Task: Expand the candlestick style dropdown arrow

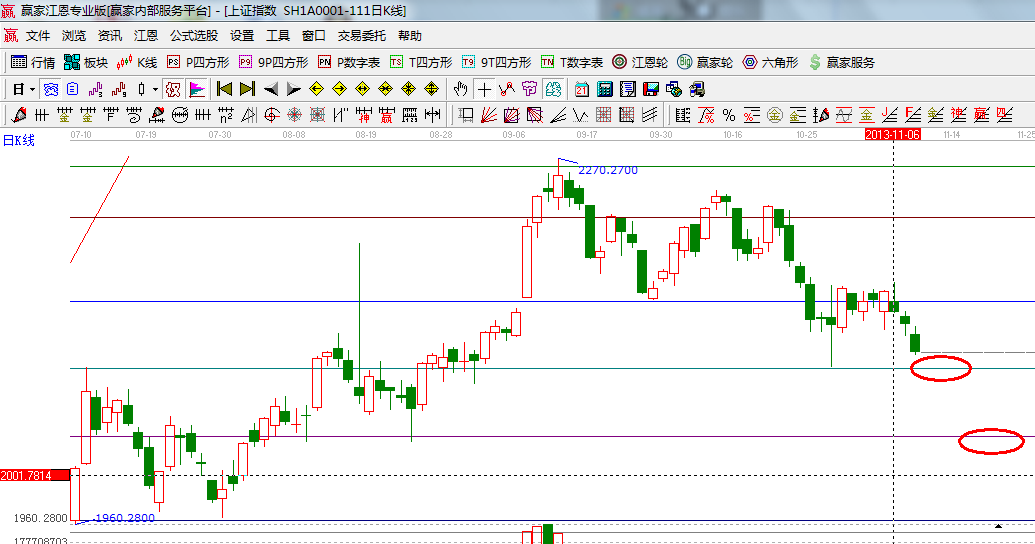Action: coord(155,89)
